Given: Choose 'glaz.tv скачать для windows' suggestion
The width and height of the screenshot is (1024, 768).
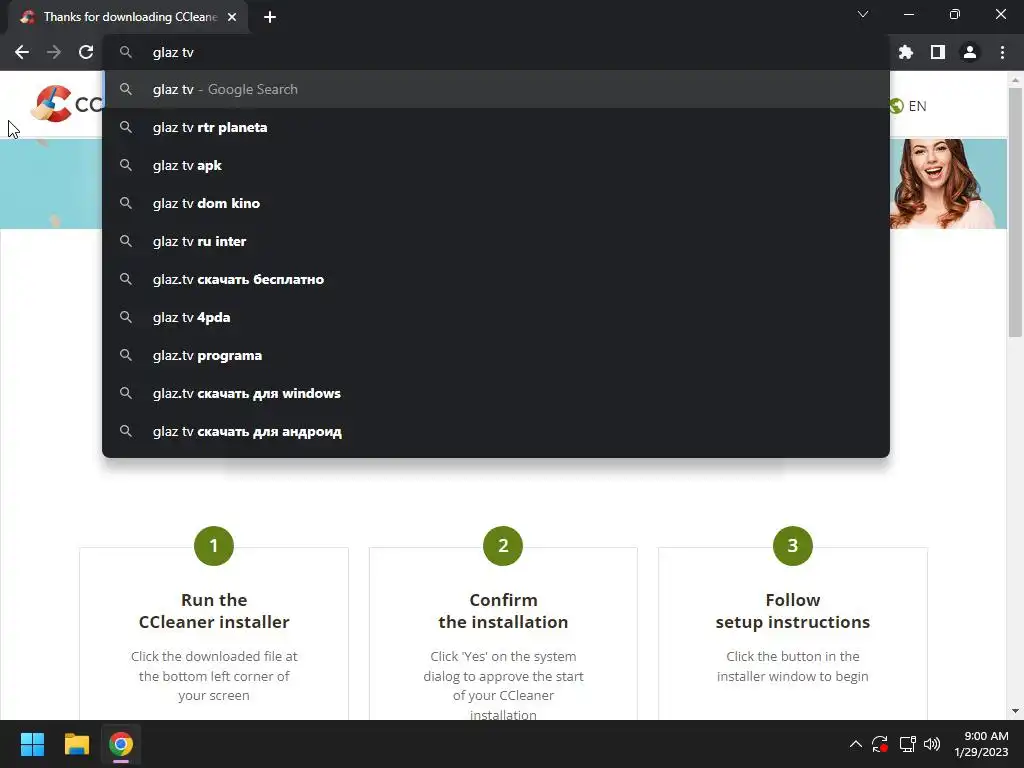Looking at the screenshot, I should [x=496, y=393].
